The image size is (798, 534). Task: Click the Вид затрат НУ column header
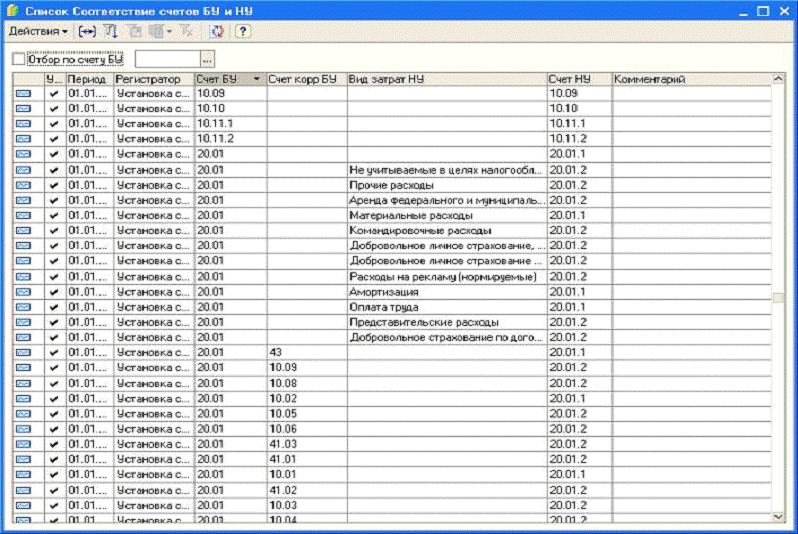coord(445,79)
